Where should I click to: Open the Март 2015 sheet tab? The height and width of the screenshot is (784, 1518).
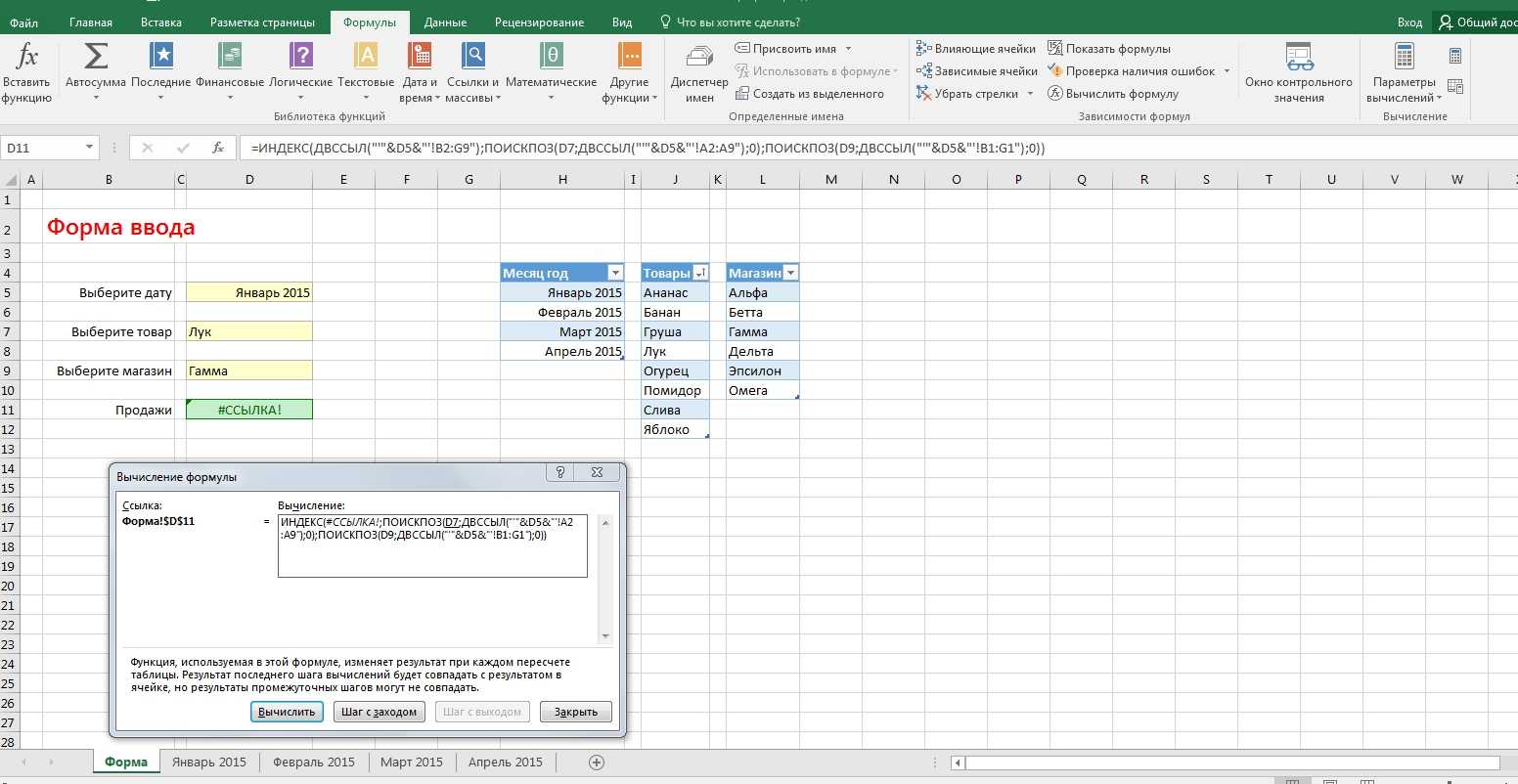click(x=412, y=762)
